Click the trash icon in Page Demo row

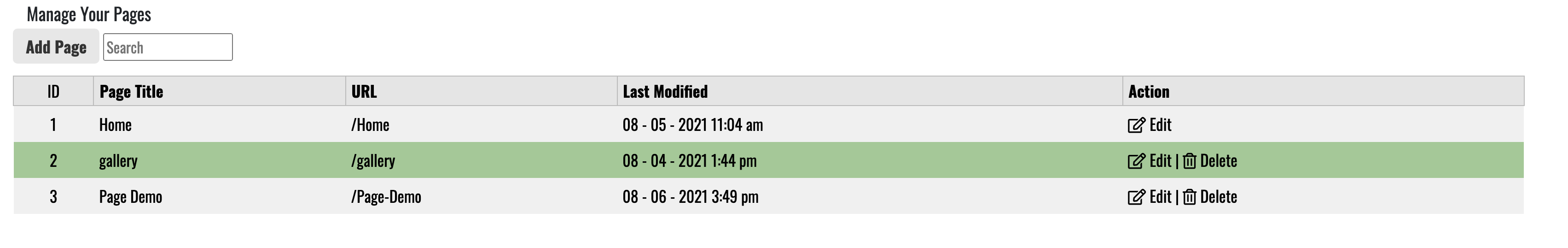(x=1190, y=197)
